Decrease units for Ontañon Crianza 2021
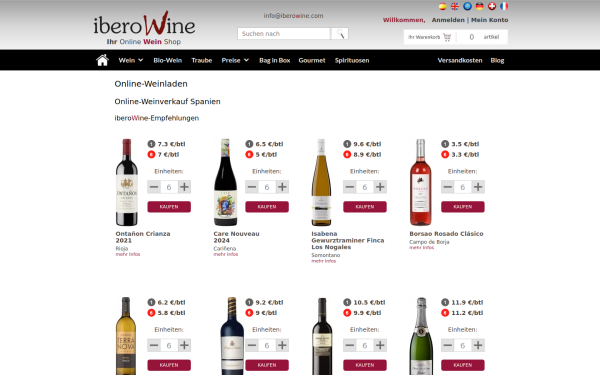The width and height of the screenshot is (600, 375). [x=154, y=187]
